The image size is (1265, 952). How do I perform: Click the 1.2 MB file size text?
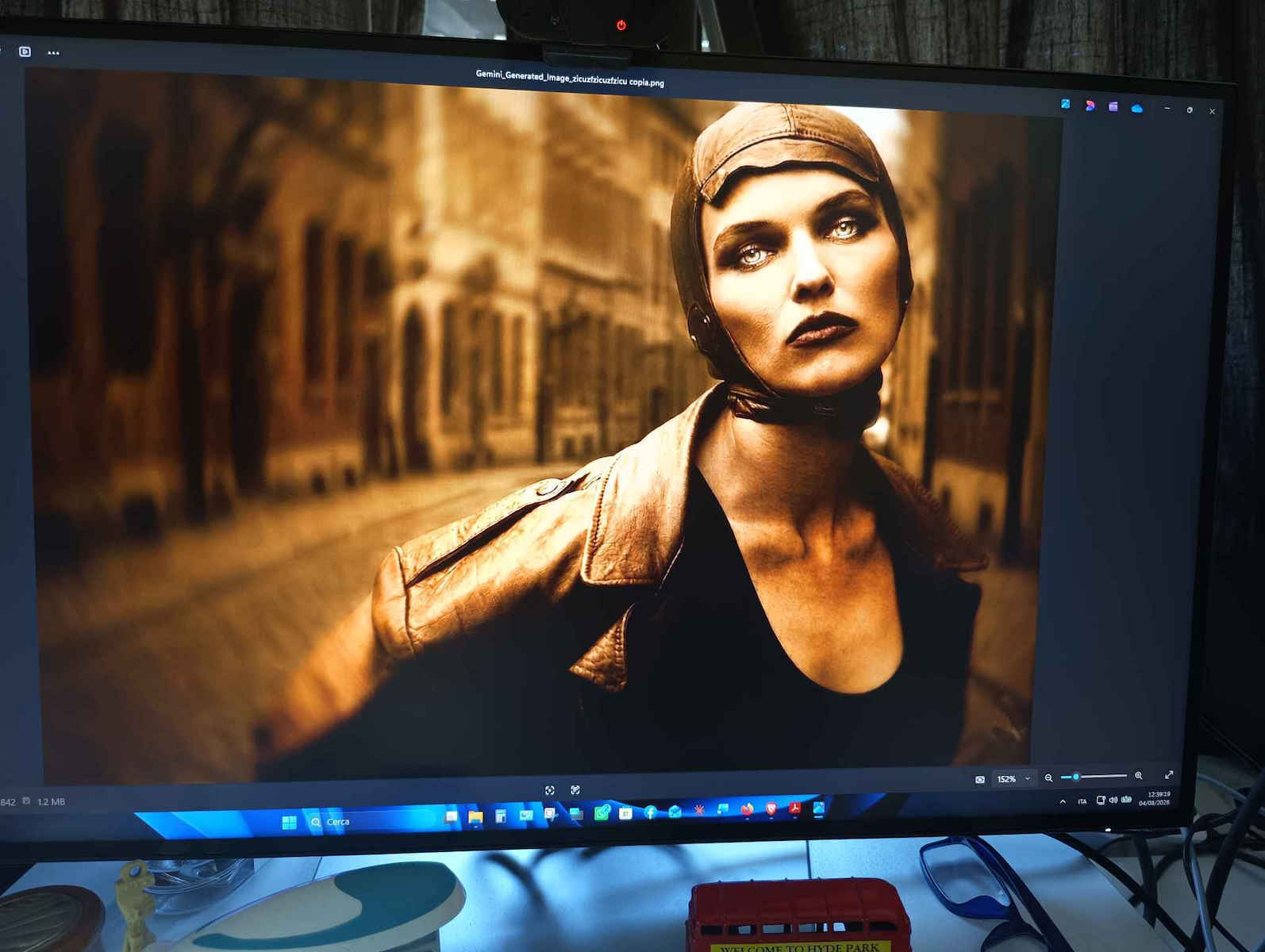coord(52,802)
